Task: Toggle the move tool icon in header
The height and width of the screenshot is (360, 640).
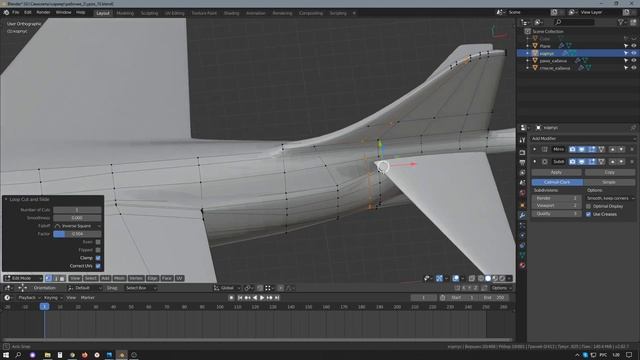Action: [22, 288]
